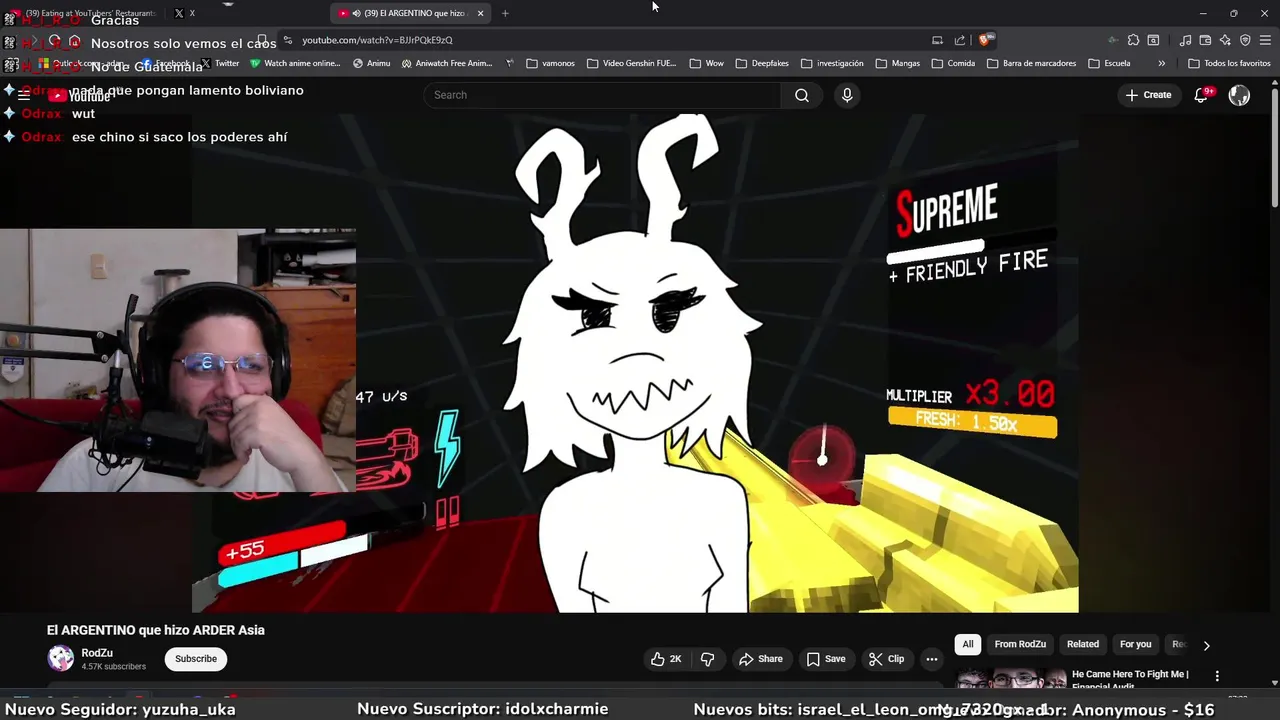Select the For you filter chip

tap(1136, 645)
